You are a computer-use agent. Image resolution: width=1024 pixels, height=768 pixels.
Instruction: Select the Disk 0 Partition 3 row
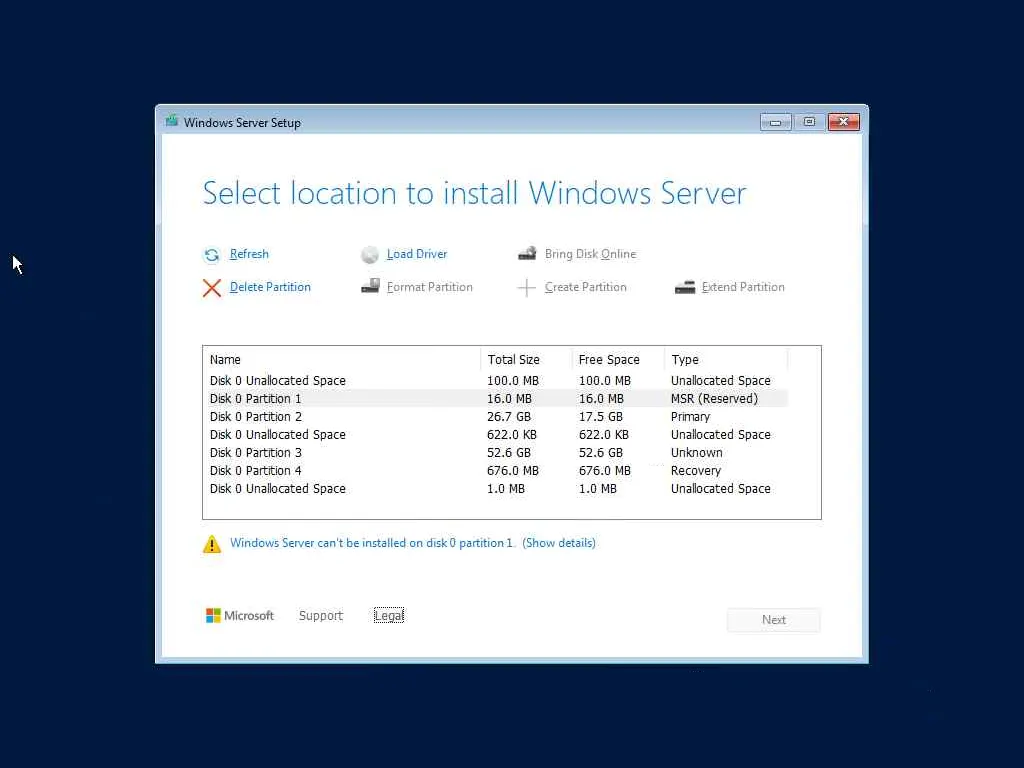[496, 453]
